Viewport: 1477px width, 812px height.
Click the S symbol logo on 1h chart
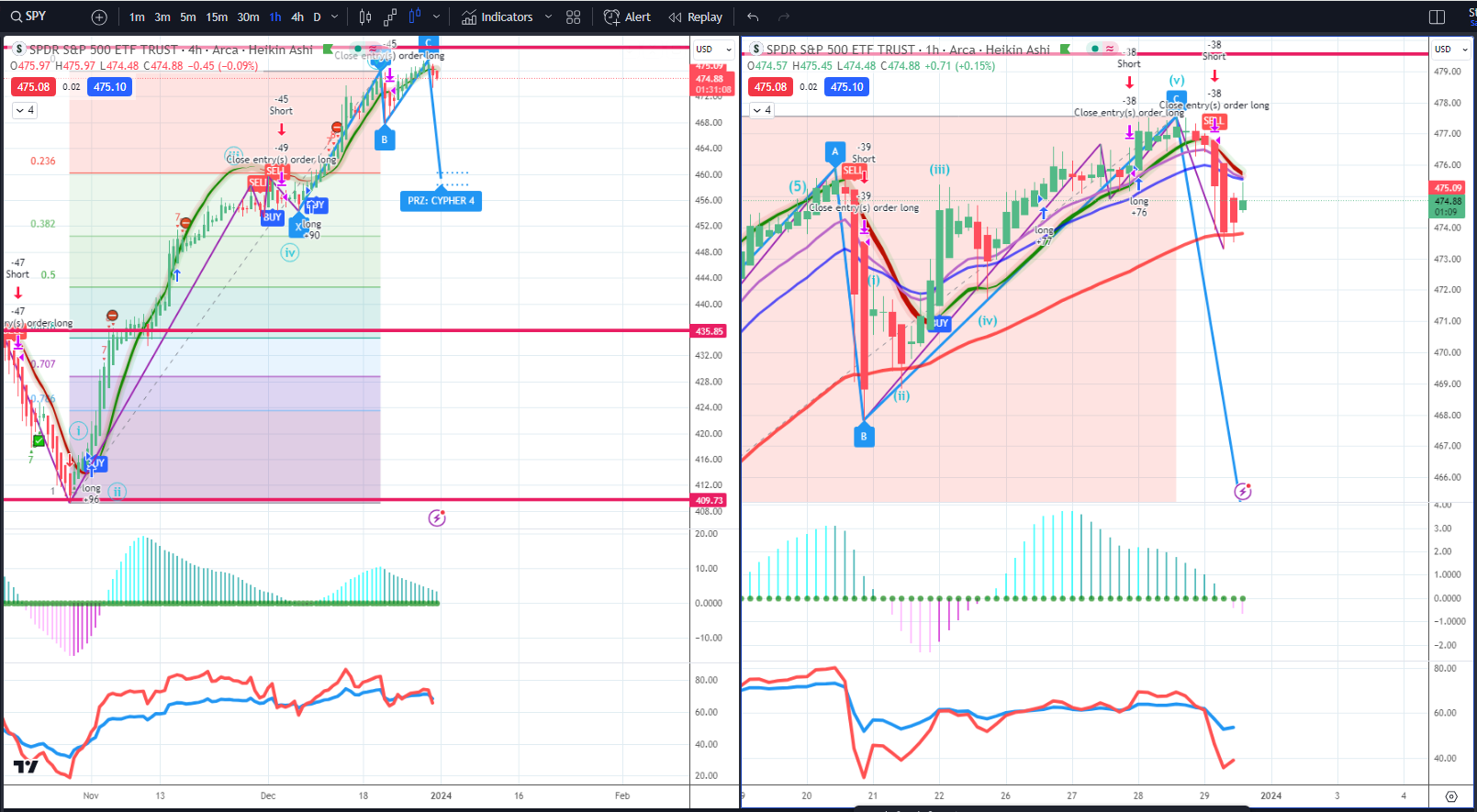tap(756, 50)
